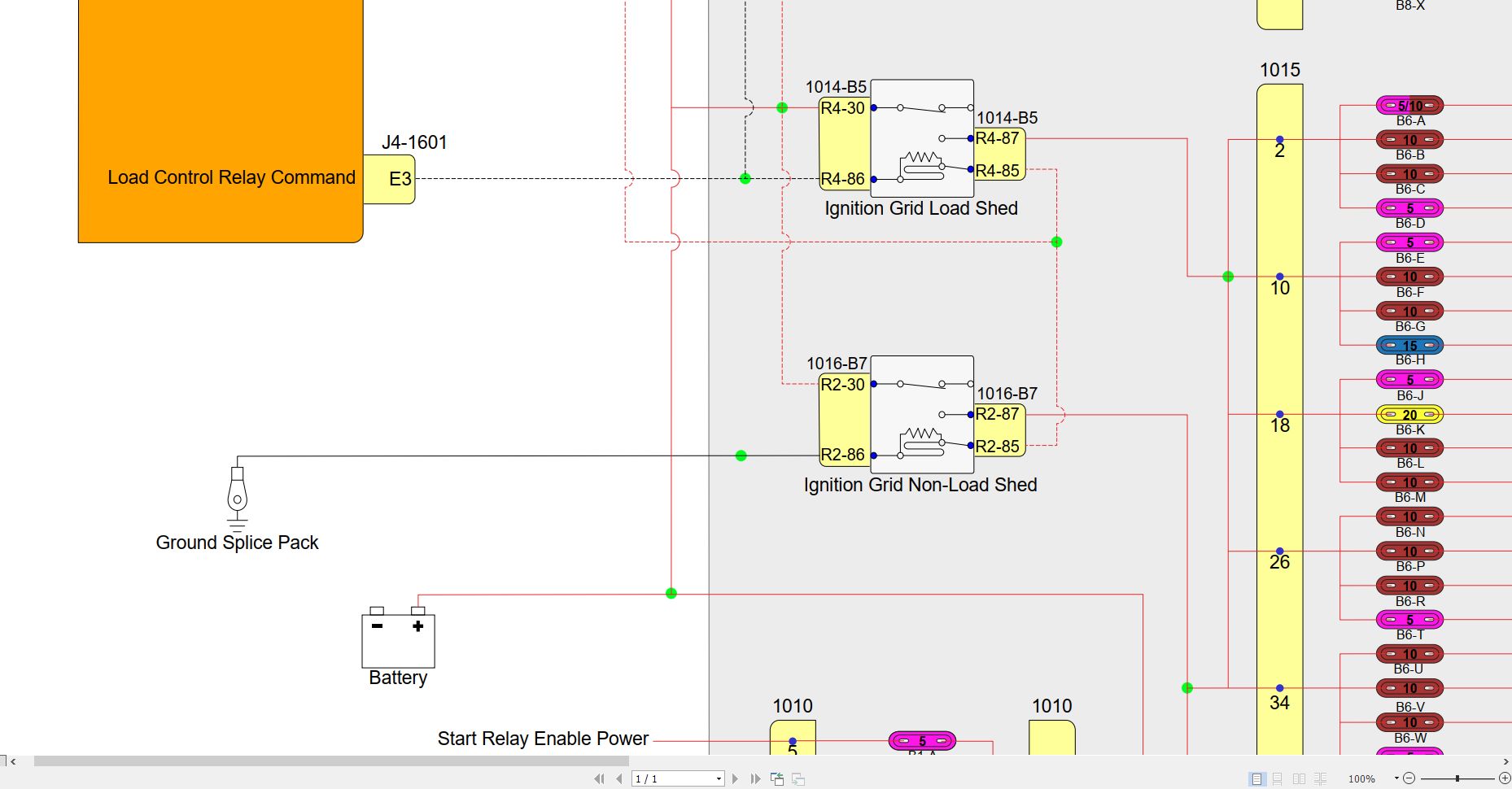This screenshot has width=1512, height=789.
Task: Click the B6-K 20 amp yellow fuse
Action: click(x=1409, y=414)
